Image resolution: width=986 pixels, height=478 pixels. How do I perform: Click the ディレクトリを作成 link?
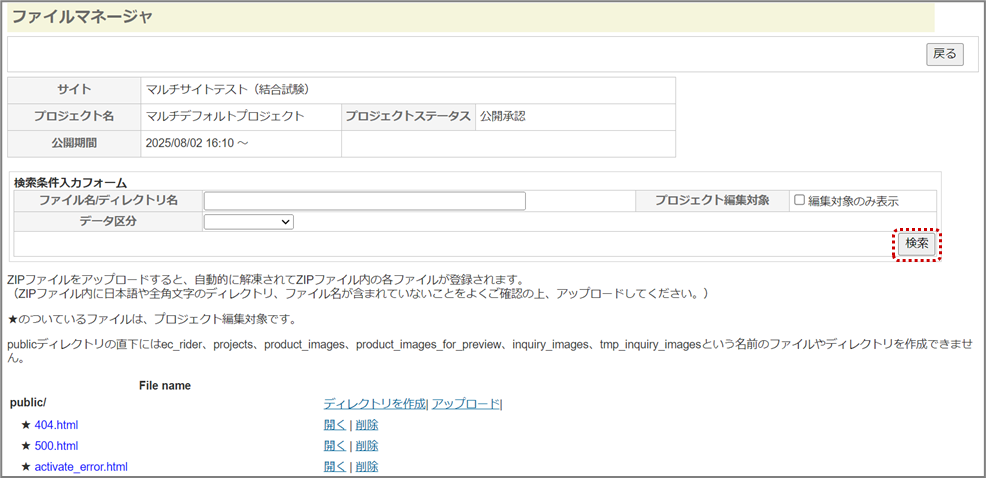tap(375, 404)
